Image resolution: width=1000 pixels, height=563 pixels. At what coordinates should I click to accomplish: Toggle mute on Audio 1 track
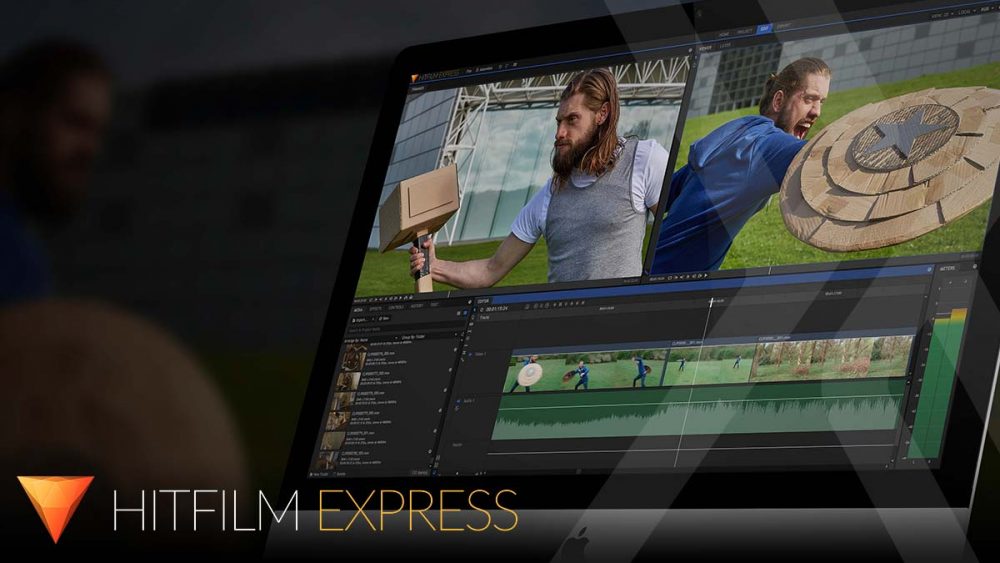458,402
